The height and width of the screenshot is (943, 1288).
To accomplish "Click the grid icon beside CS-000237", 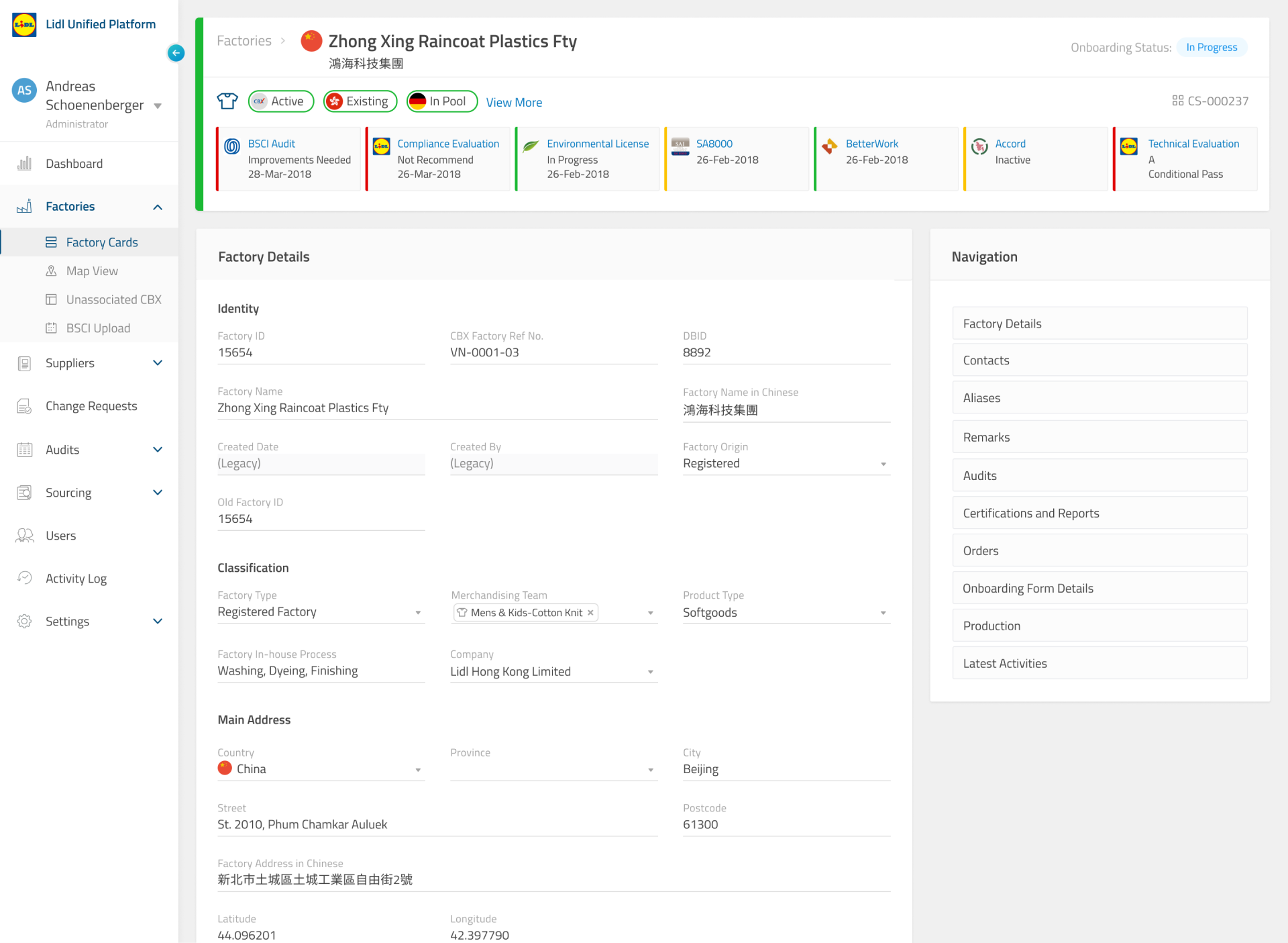I will coord(1177,101).
